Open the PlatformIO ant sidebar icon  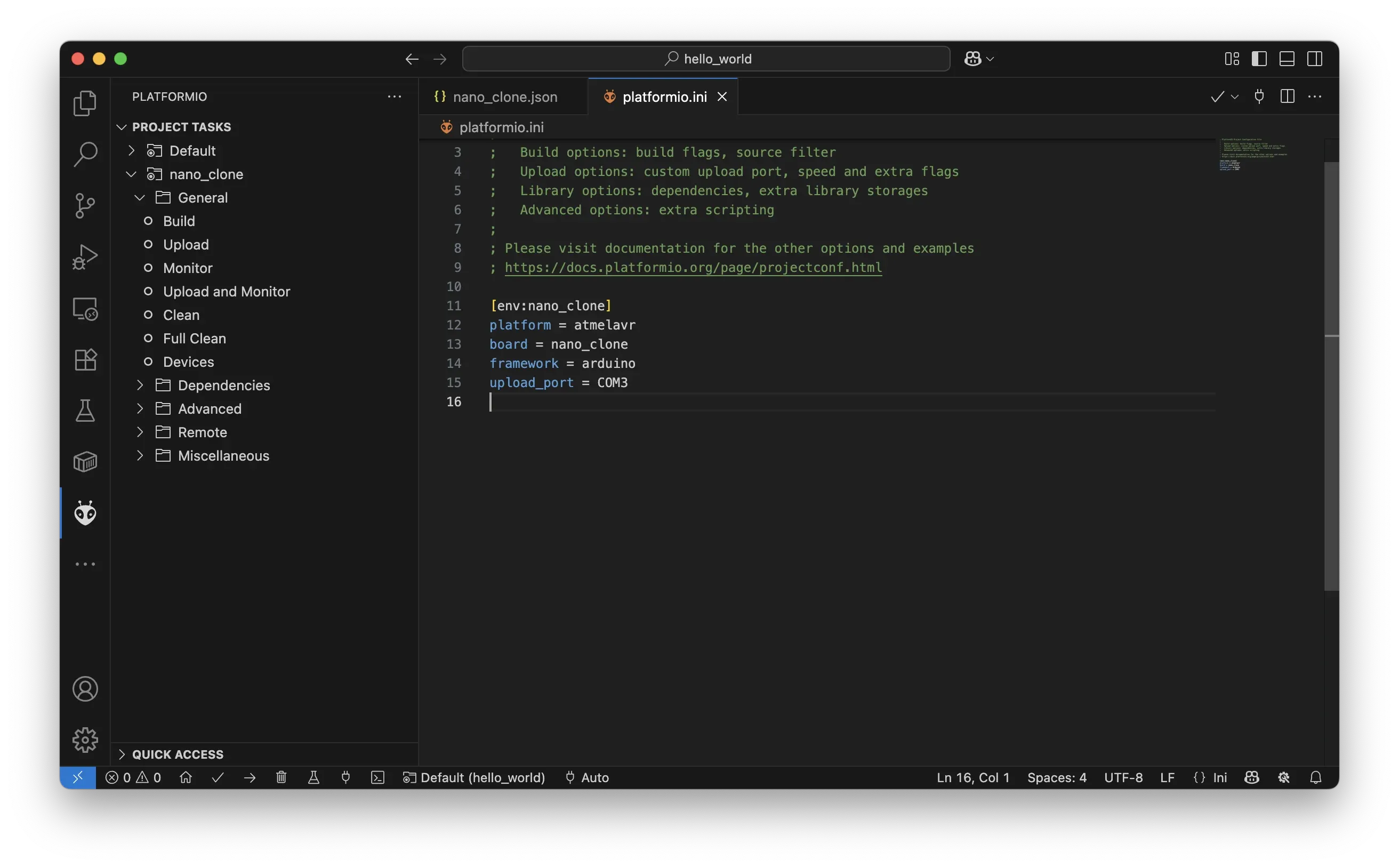click(85, 513)
